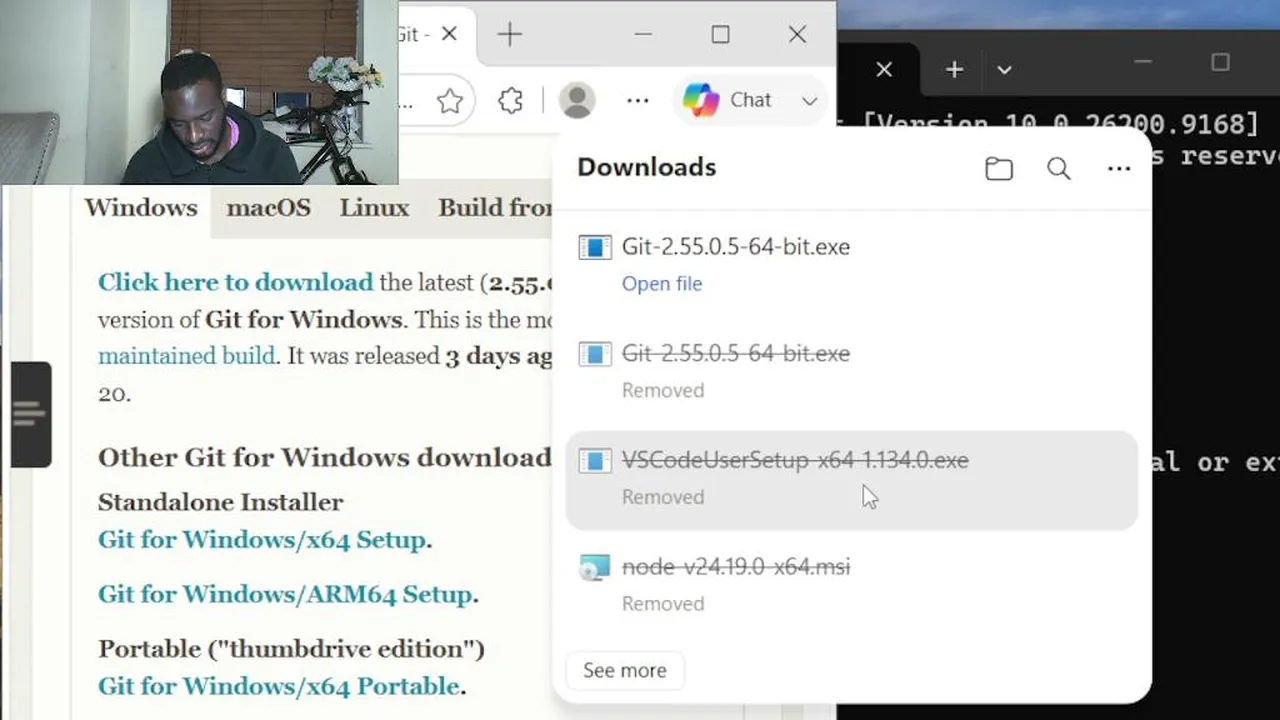Open the browser Extensions puzzle icon

click(511, 100)
